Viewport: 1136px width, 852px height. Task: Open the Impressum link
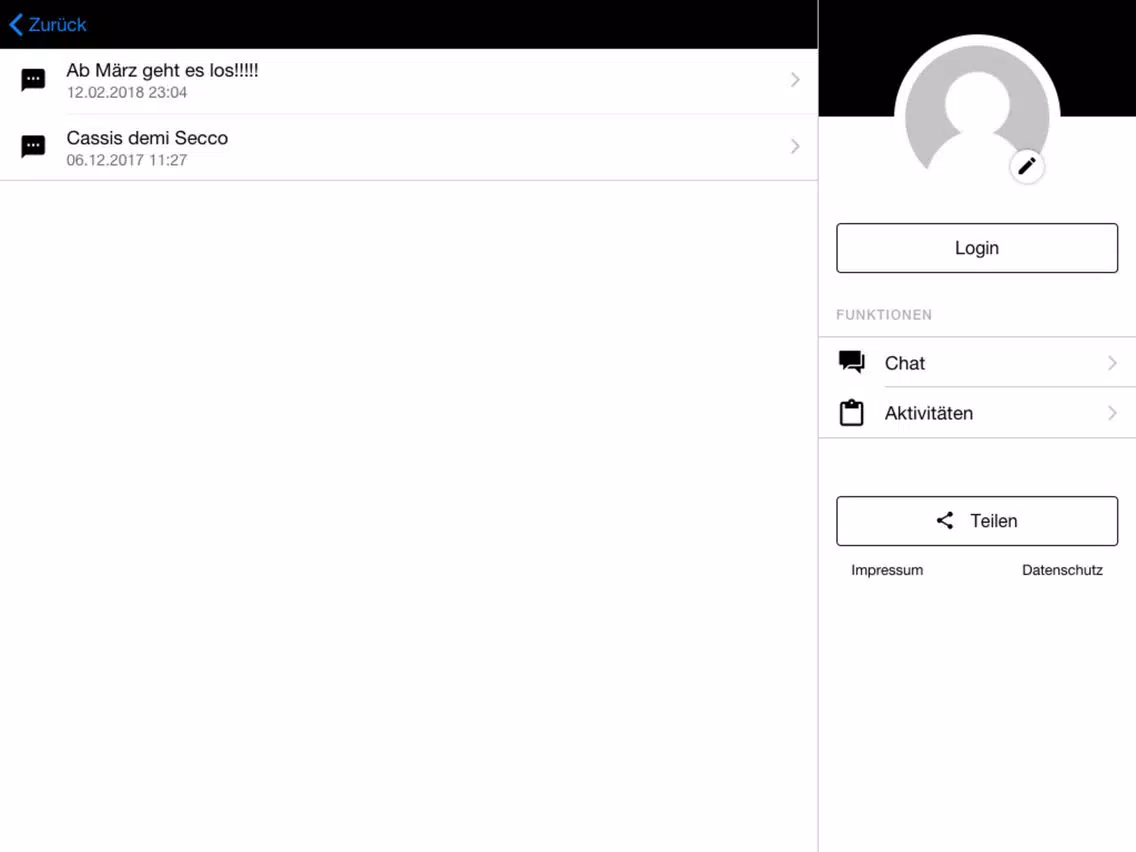tap(887, 570)
